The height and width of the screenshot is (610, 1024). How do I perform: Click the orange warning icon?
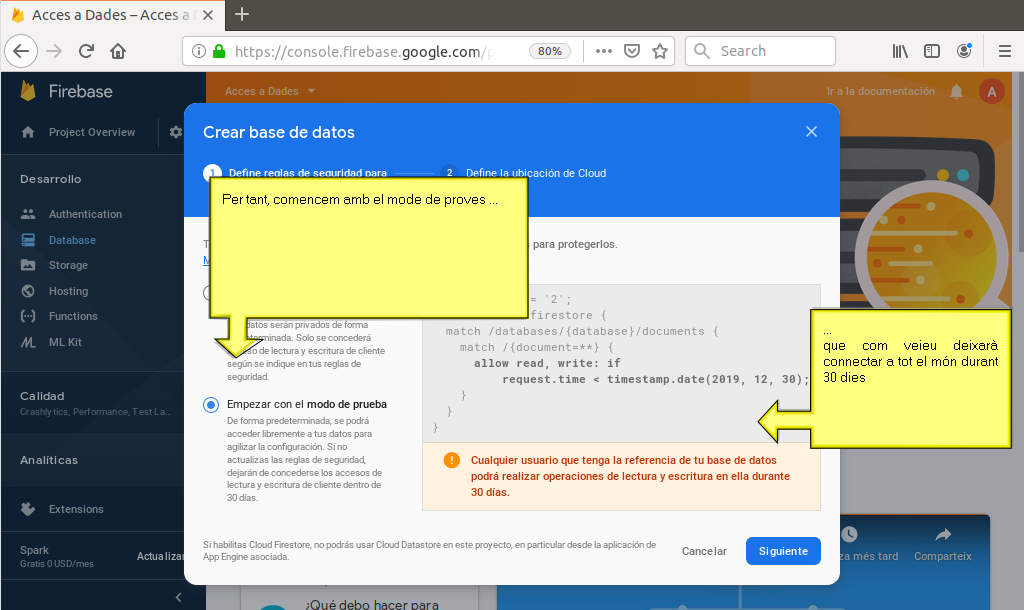[451, 460]
